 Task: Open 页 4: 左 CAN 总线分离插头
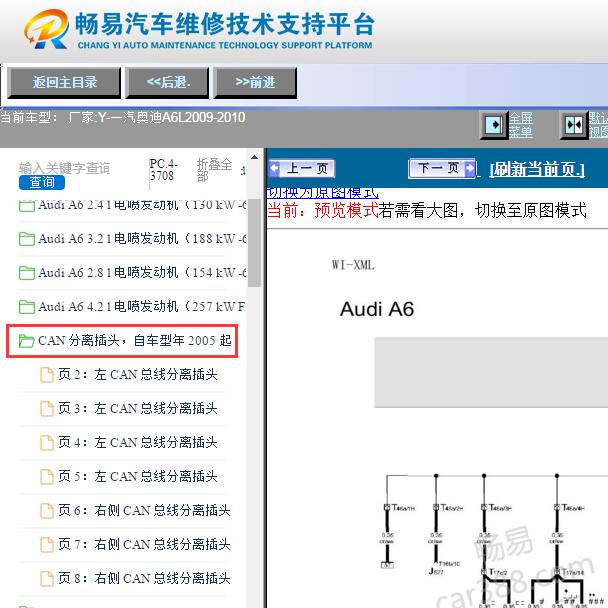138,442
